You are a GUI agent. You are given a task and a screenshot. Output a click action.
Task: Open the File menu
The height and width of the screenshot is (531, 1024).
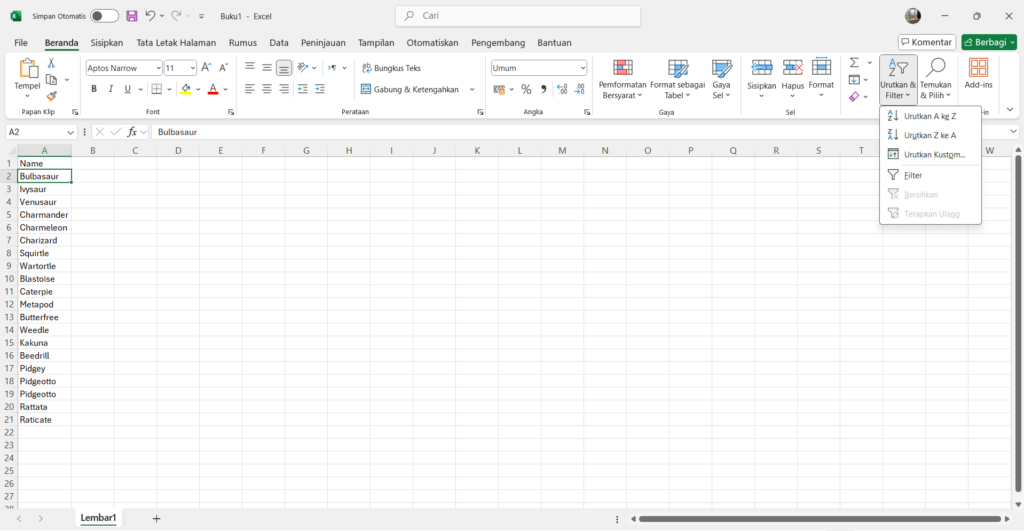click(x=21, y=42)
